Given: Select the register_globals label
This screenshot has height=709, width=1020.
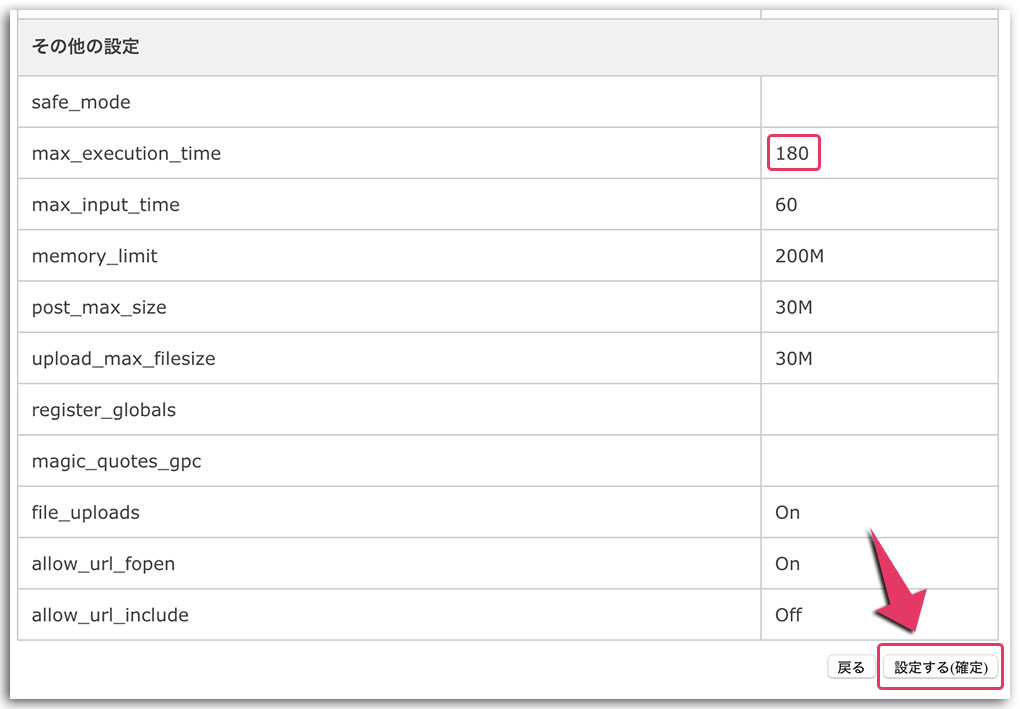Looking at the screenshot, I should [104, 410].
